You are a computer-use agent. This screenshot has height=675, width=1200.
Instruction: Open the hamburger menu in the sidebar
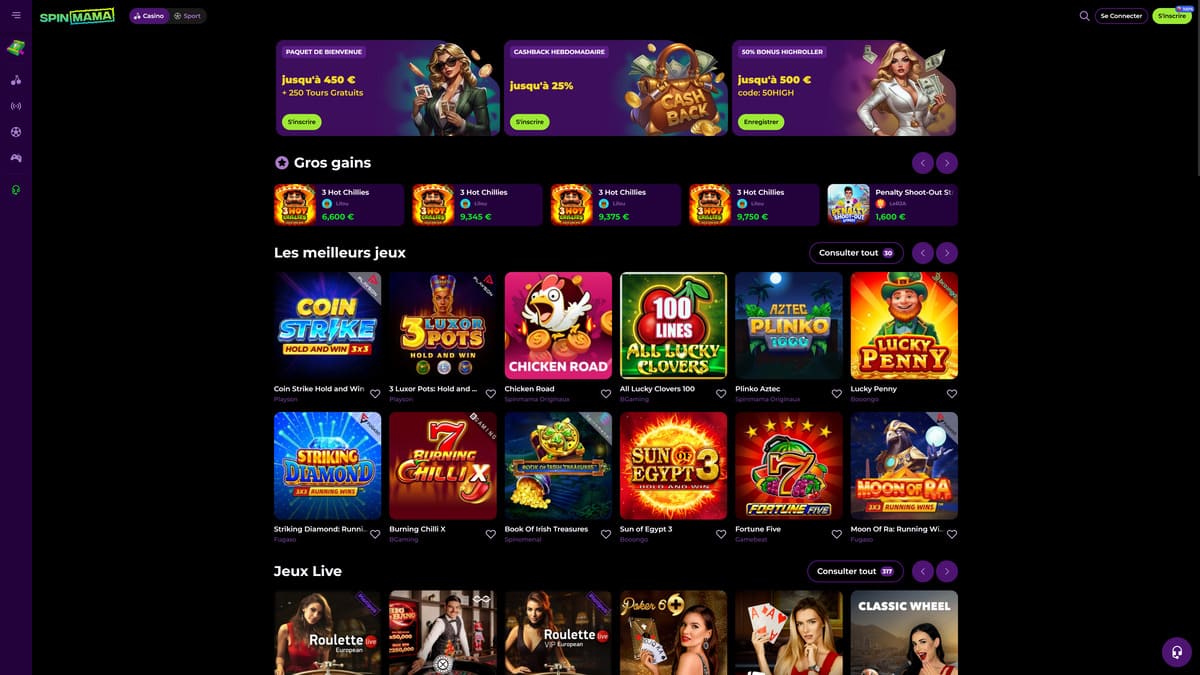coord(16,15)
